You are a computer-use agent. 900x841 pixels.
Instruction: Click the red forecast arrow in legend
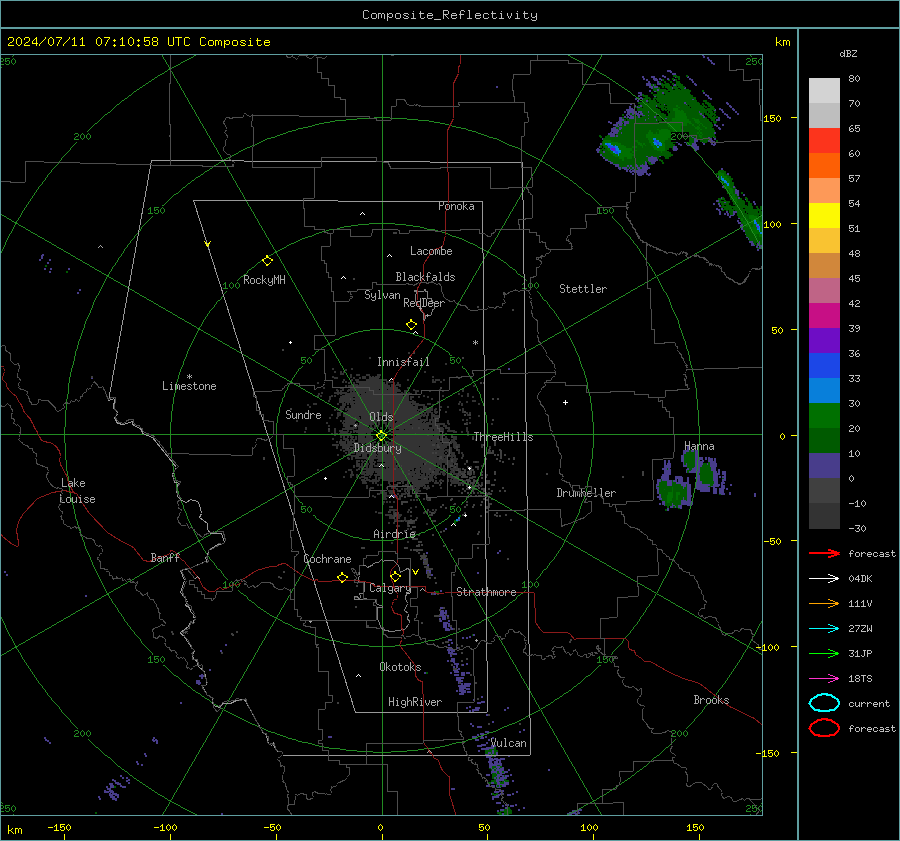tap(824, 553)
